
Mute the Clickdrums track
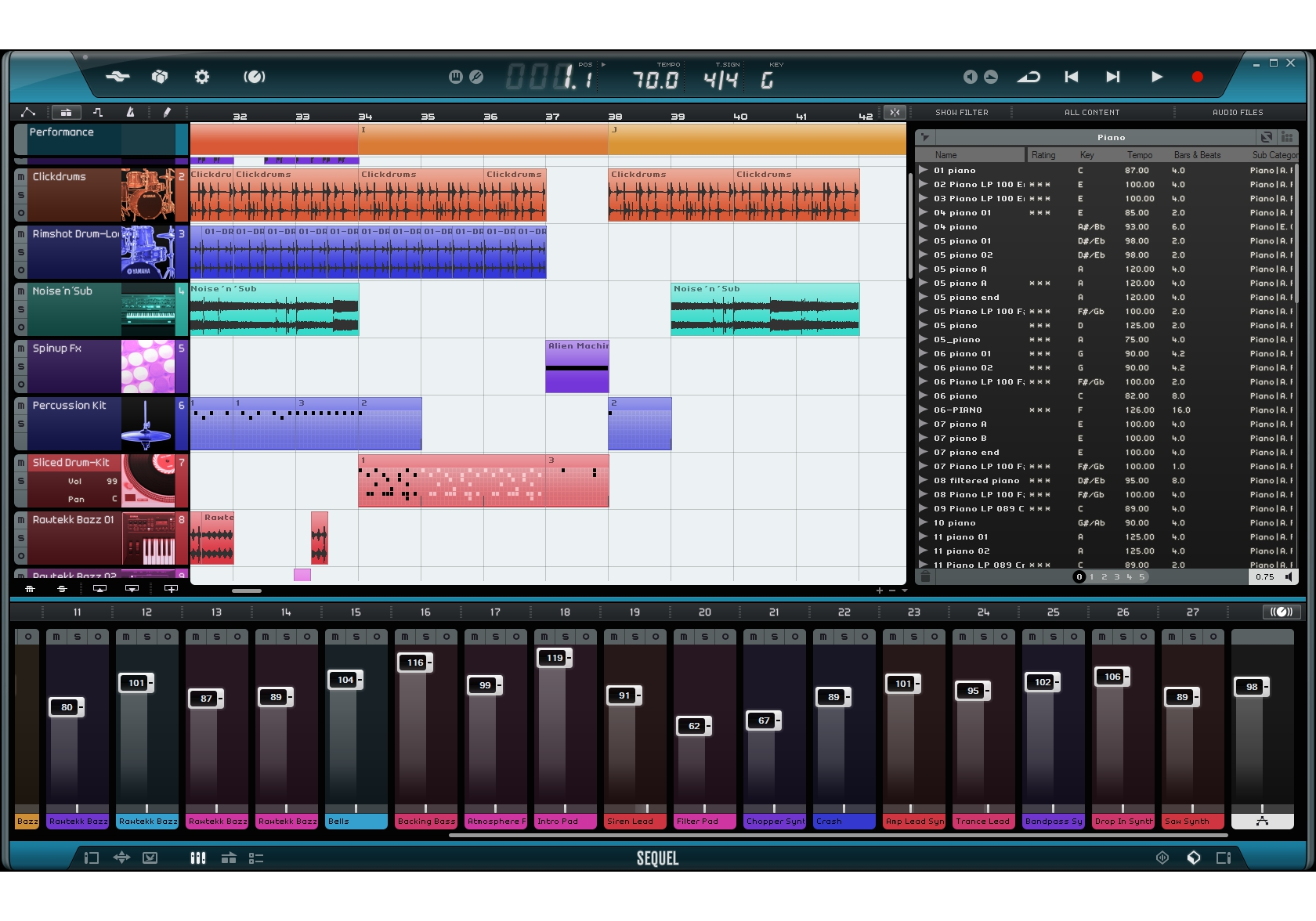pyautogui.click(x=21, y=177)
